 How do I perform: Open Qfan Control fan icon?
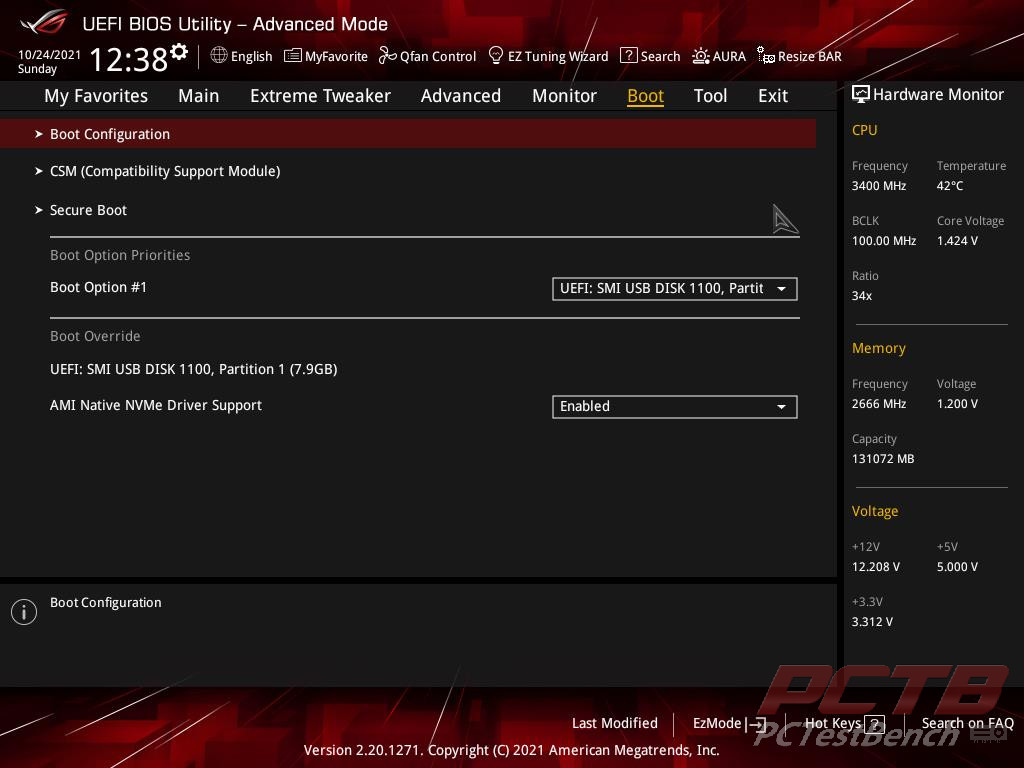(387, 56)
